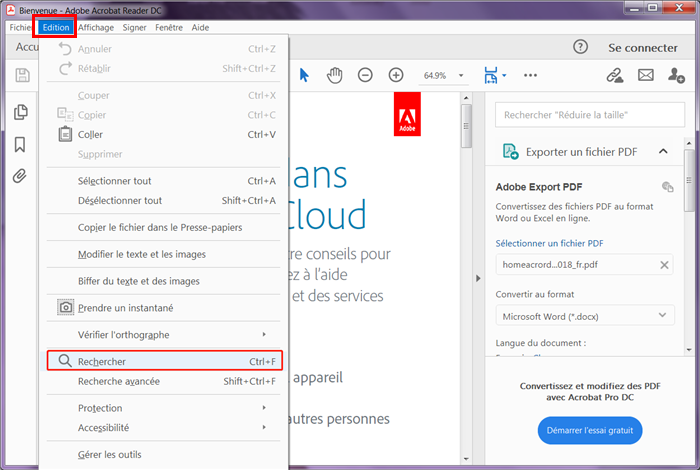This screenshot has width=700, height=470.
Task: Click the zoom value 64.9% field
Action: [435, 75]
